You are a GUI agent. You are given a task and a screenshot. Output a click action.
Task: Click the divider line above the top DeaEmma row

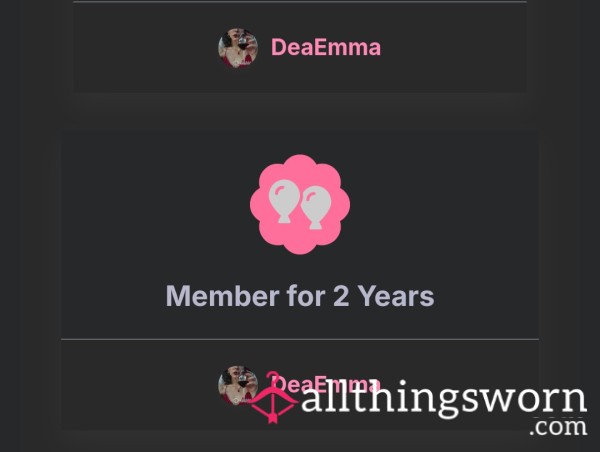point(300,2)
